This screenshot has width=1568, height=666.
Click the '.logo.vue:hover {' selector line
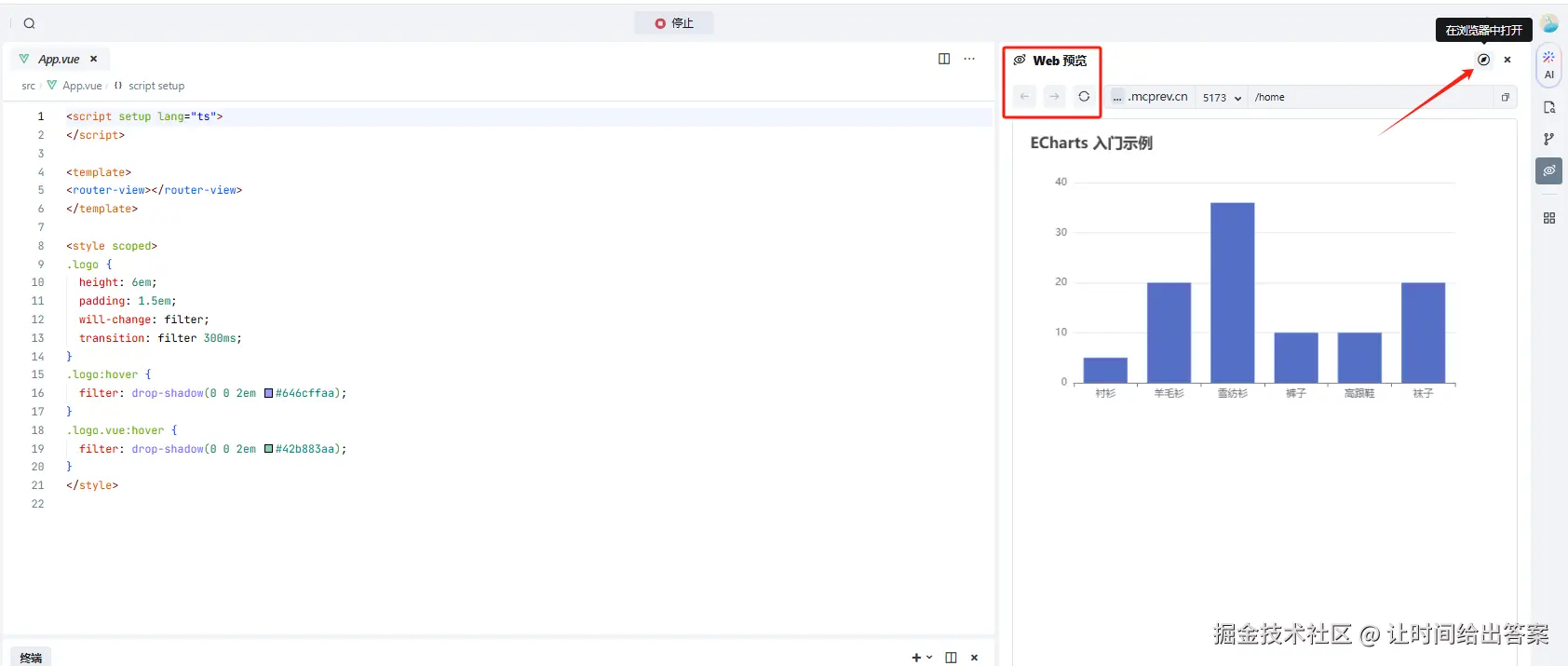pos(121,430)
